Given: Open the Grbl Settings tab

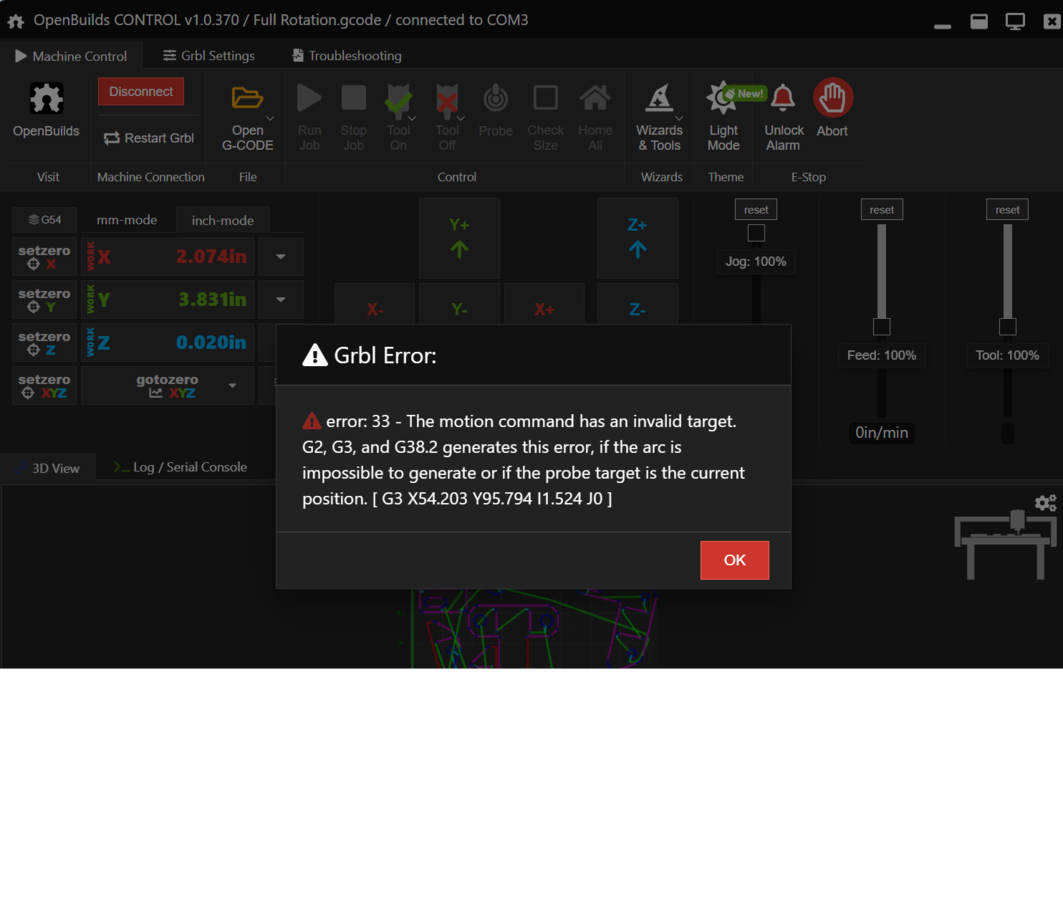Looking at the screenshot, I should pyautogui.click(x=209, y=56).
